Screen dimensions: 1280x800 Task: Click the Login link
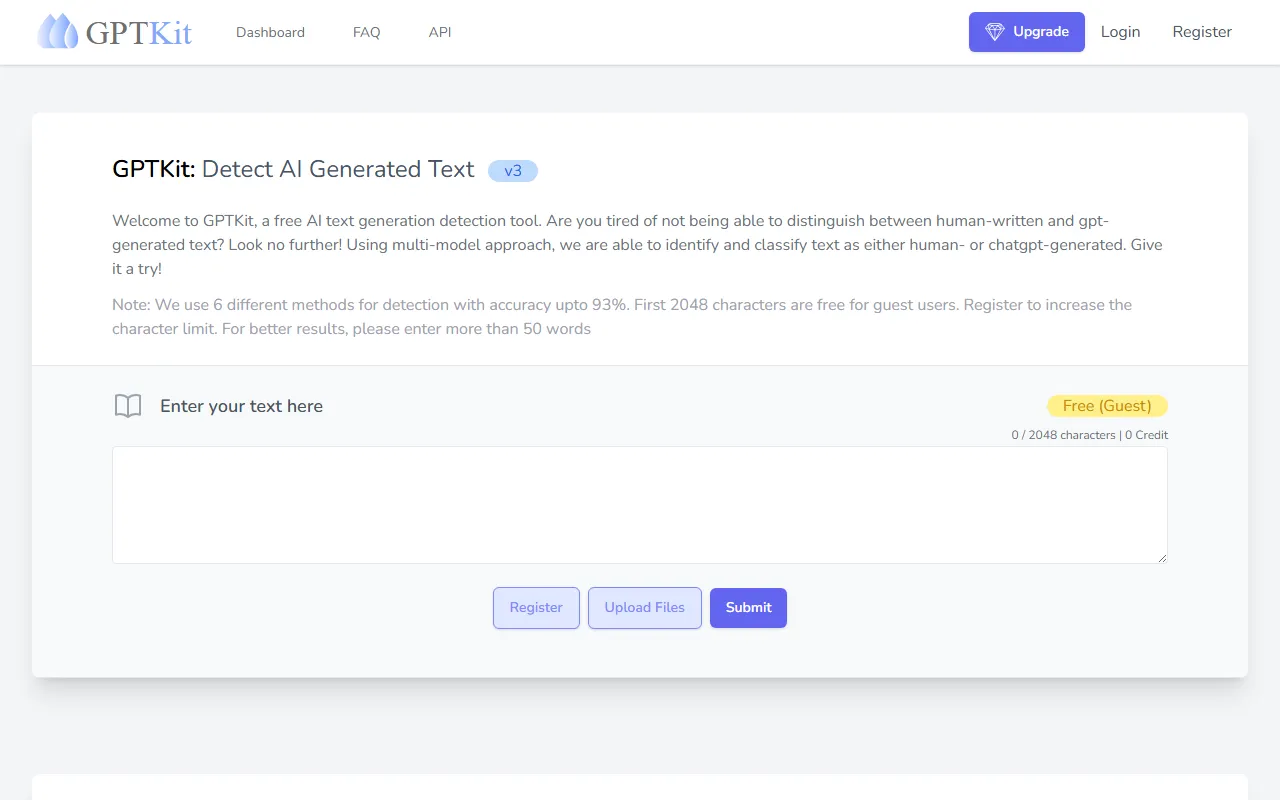pyautogui.click(x=1120, y=31)
